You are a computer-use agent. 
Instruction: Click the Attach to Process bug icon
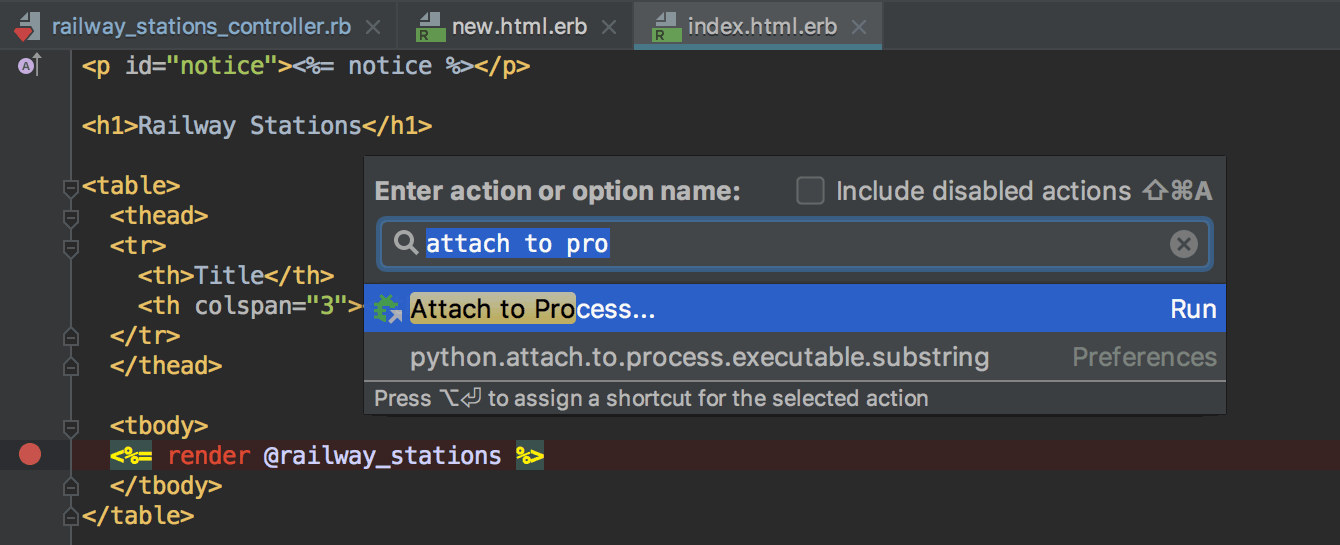(388, 309)
